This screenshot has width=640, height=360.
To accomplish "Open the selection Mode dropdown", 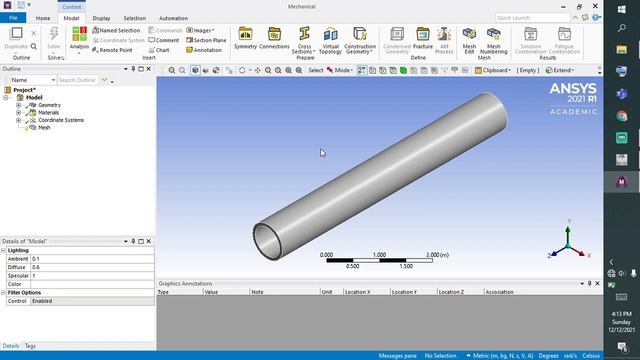I will click(340, 70).
